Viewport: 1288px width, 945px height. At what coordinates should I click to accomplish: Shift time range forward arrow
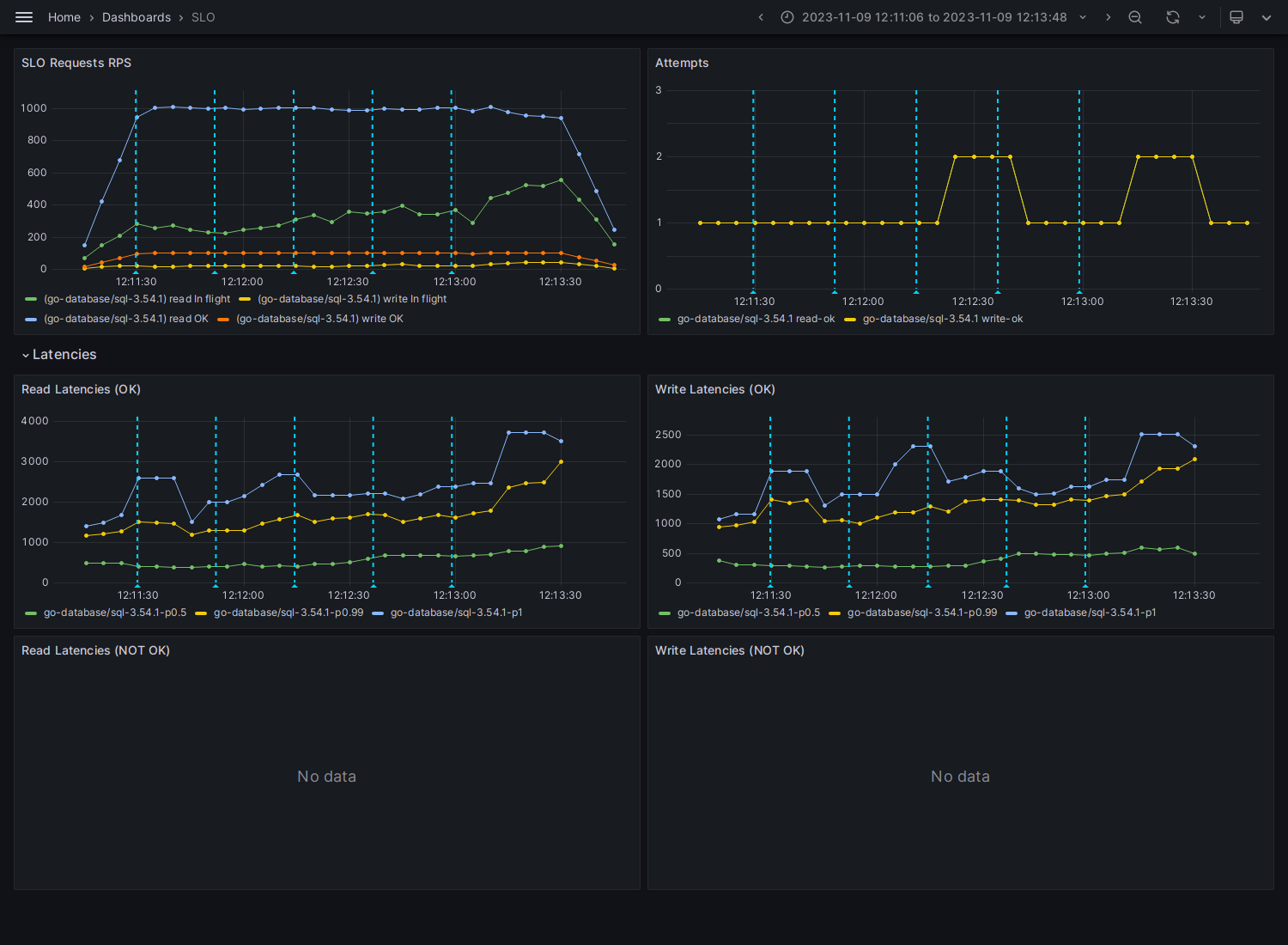[x=1108, y=17]
